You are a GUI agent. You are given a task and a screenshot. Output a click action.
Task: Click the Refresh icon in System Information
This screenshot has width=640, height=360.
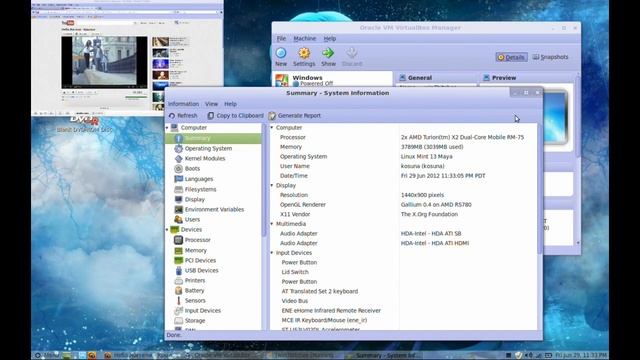tap(172, 116)
